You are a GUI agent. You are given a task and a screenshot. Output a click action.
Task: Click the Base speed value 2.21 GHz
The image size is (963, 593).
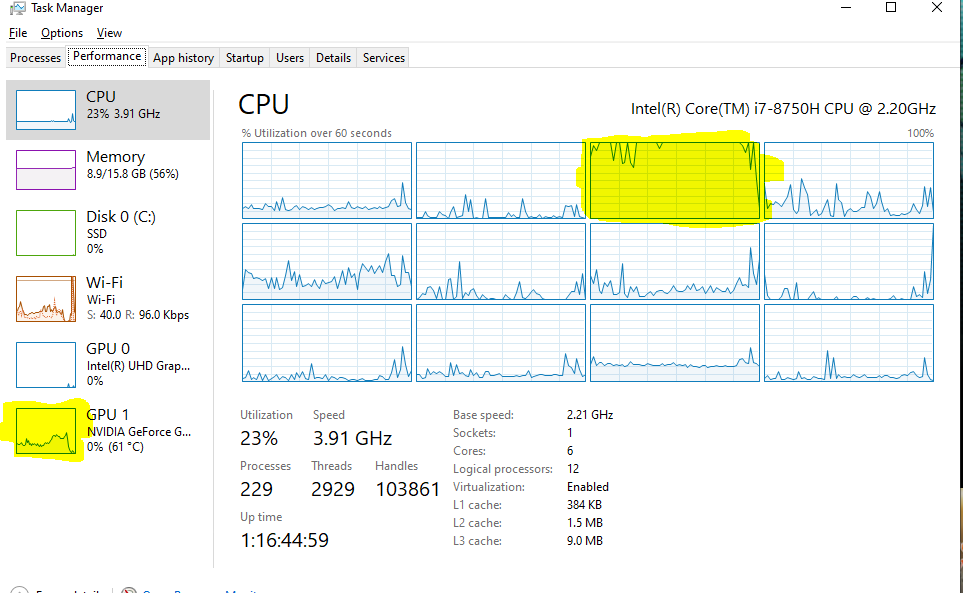pos(590,415)
